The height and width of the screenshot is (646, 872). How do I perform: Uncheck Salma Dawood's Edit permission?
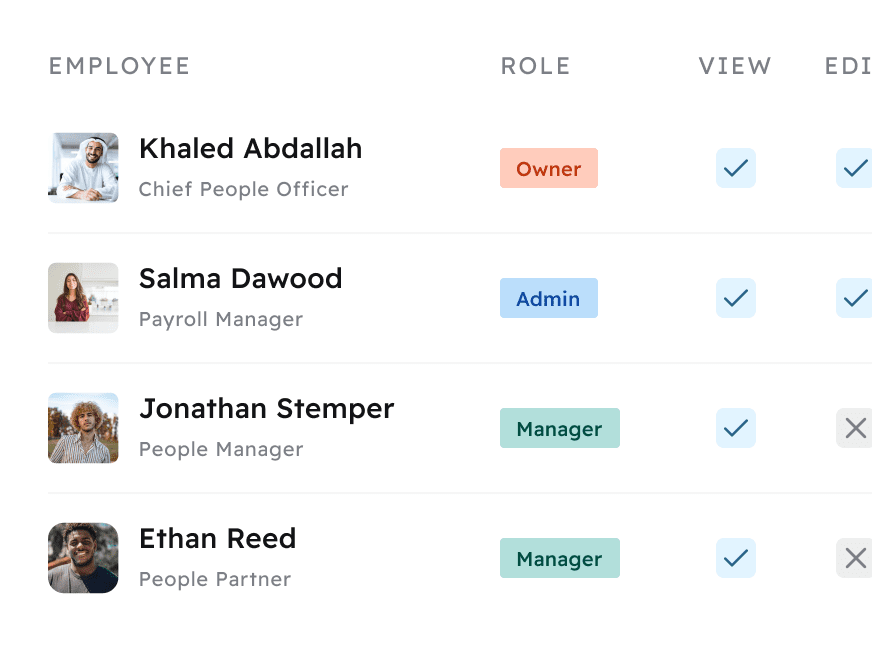(854, 298)
